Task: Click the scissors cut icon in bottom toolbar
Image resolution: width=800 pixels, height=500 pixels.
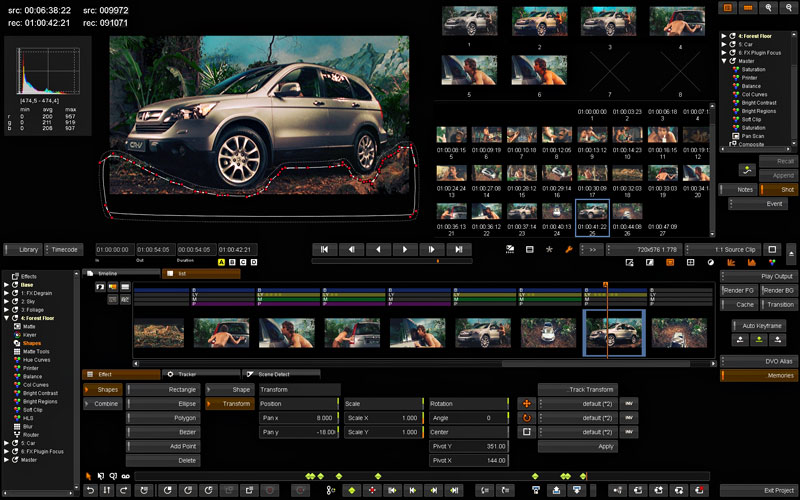Action: click(x=331, y=490)
